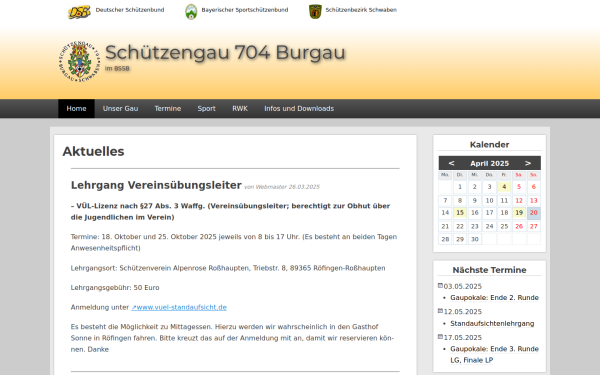Viewport: 600px width, 375px height.
Task: Open the Unser Gau menu
Action: [x=120, y=109]
